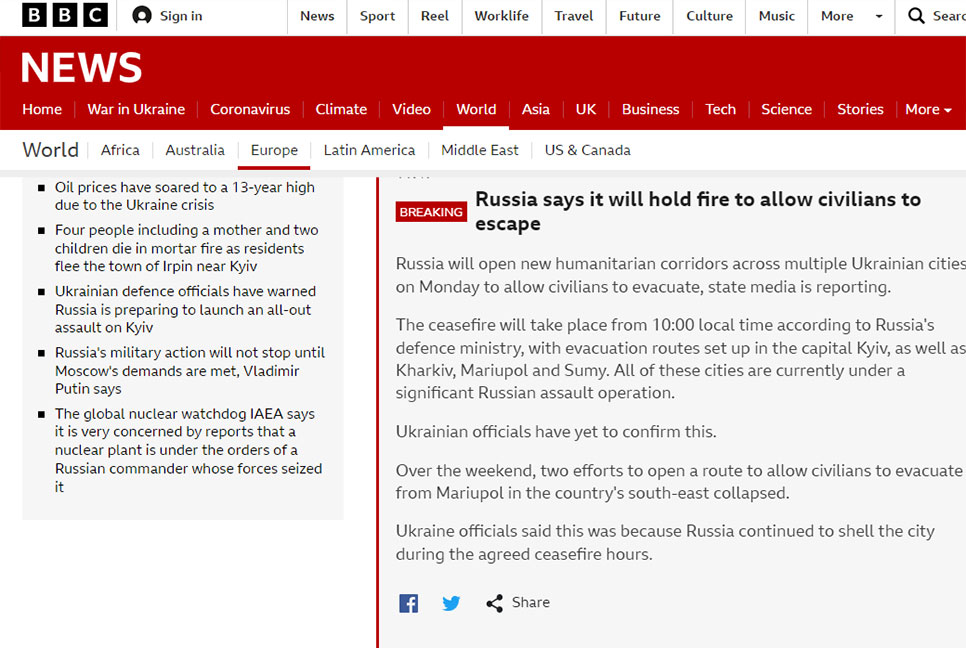Image resolution: width=966 pixels, height=648 pixels.
Task: Click the Sign in link
Action: coord(181,16)
